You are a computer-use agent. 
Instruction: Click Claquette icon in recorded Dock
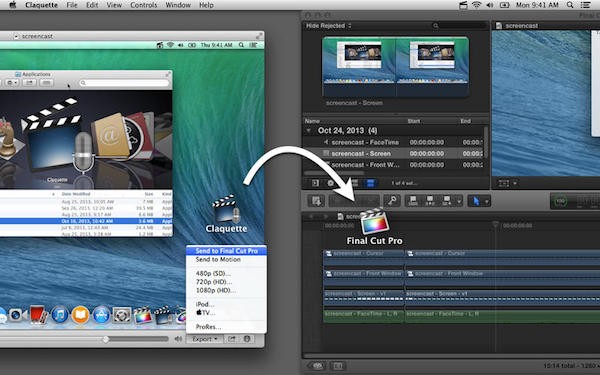pos(163,315)
